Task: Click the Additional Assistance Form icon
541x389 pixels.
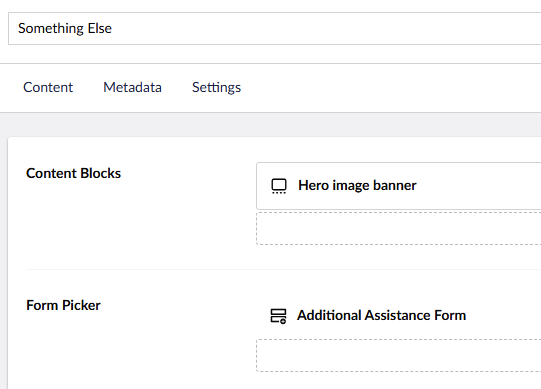Action: click(x=278, y=316)
